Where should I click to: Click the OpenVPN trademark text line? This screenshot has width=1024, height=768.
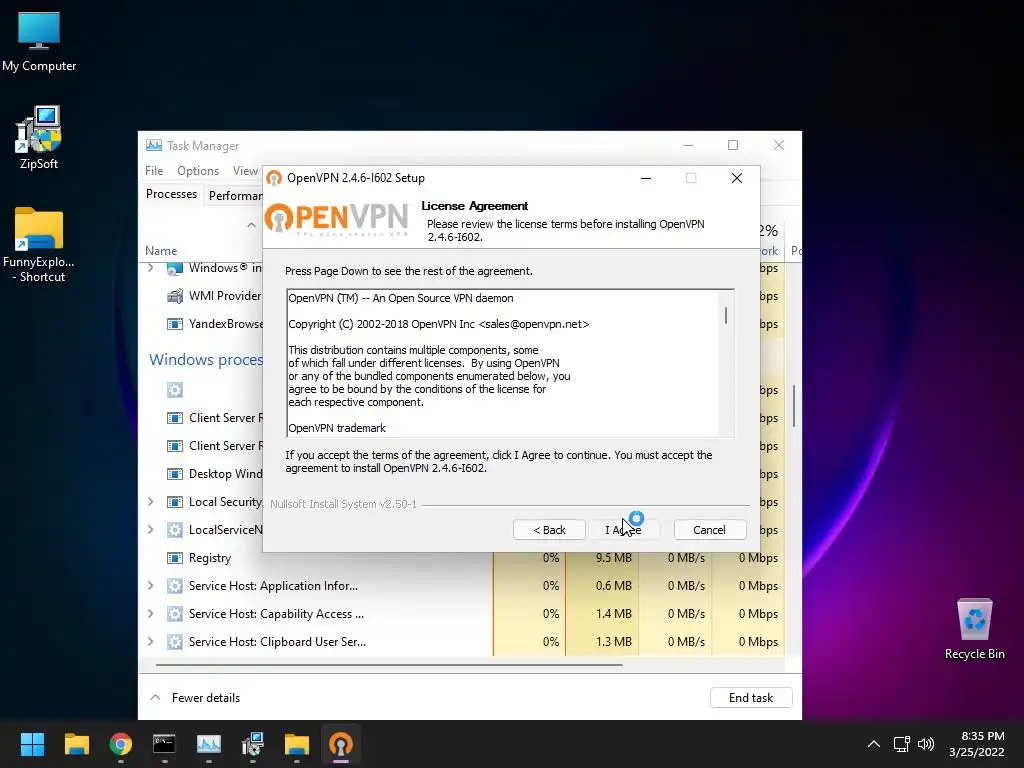[337, 428]
